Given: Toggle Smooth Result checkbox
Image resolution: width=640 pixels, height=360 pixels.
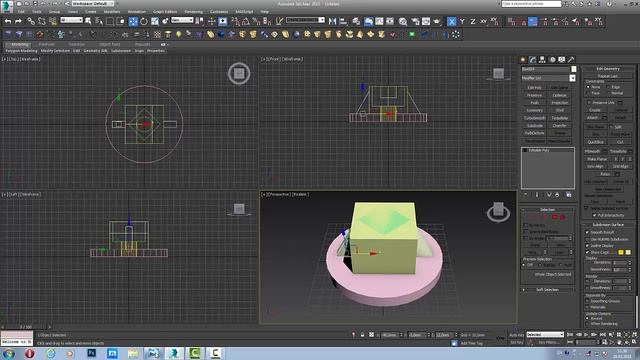Looking at the screenshot, I should click(587, 232).
